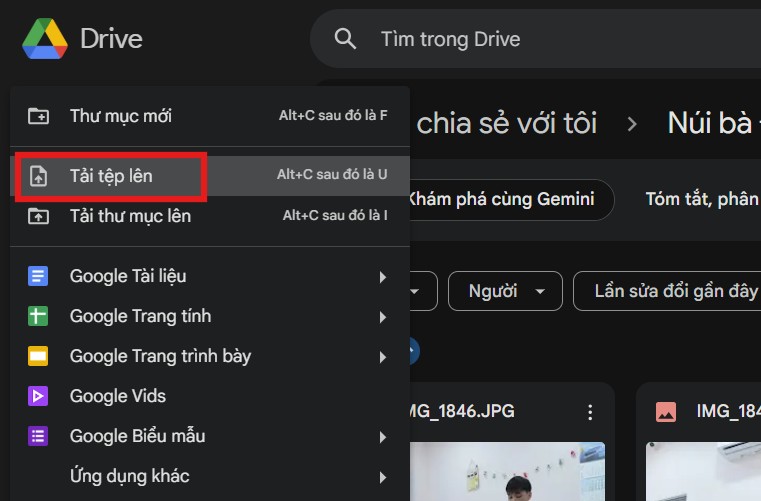The height and width of the screenshot is (501, 761).
Task: Choose 'Ứng dụng khác' from the menu
Action: point(210,476)
